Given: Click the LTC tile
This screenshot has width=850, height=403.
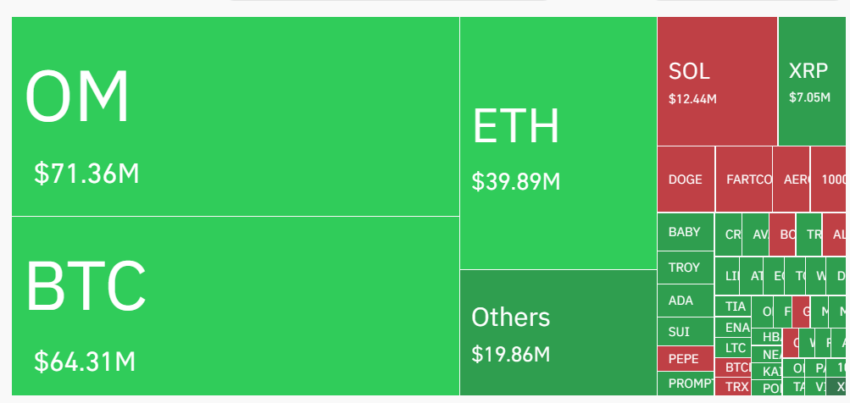Looking at the screenshot, I should 733,348.
